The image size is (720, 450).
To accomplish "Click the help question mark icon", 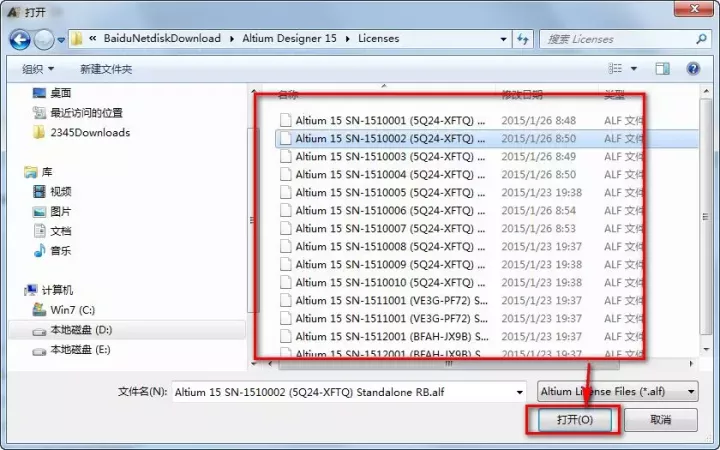I will pyautogui.click(x=692, y=69).
